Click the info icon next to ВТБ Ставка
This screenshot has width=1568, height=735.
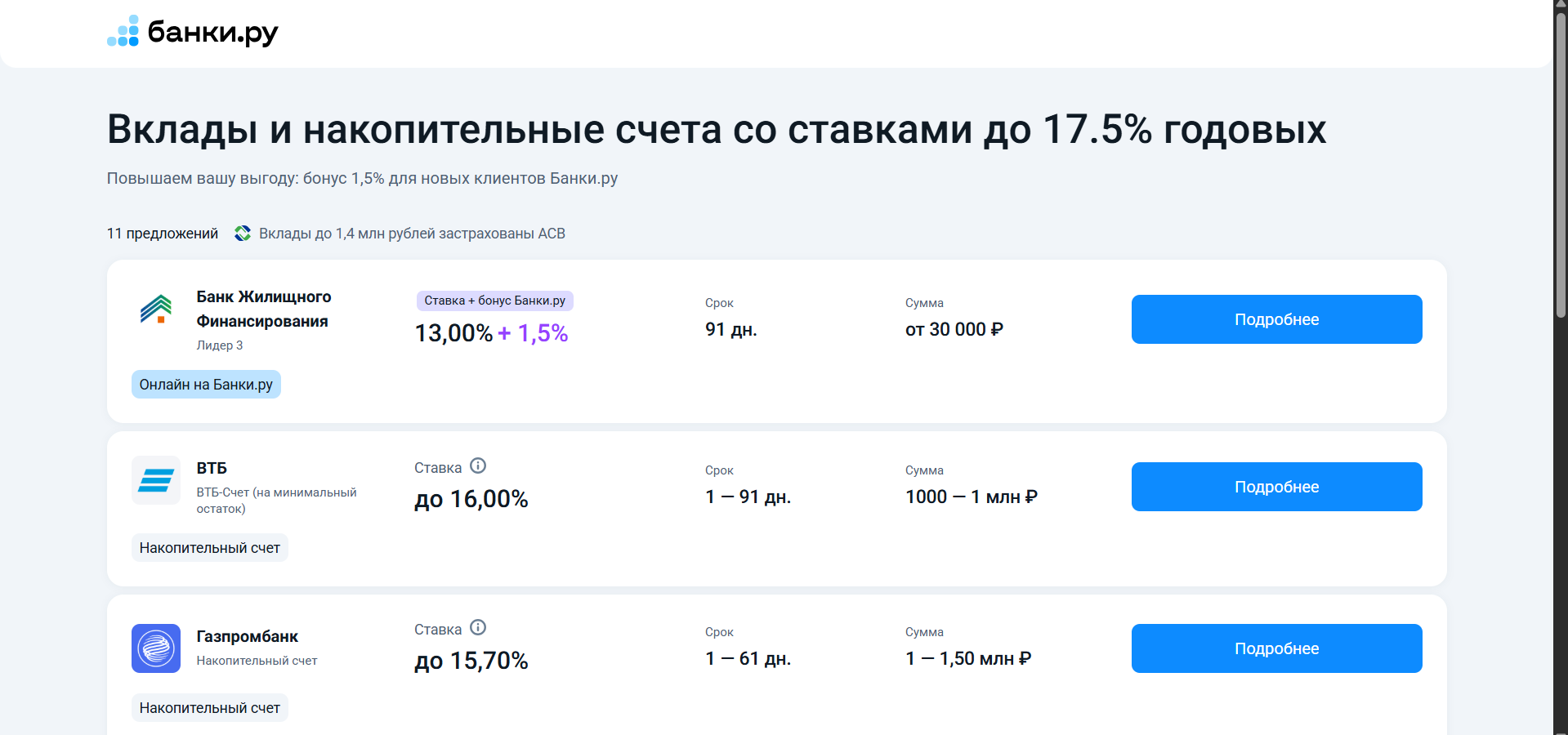(478, 465)
